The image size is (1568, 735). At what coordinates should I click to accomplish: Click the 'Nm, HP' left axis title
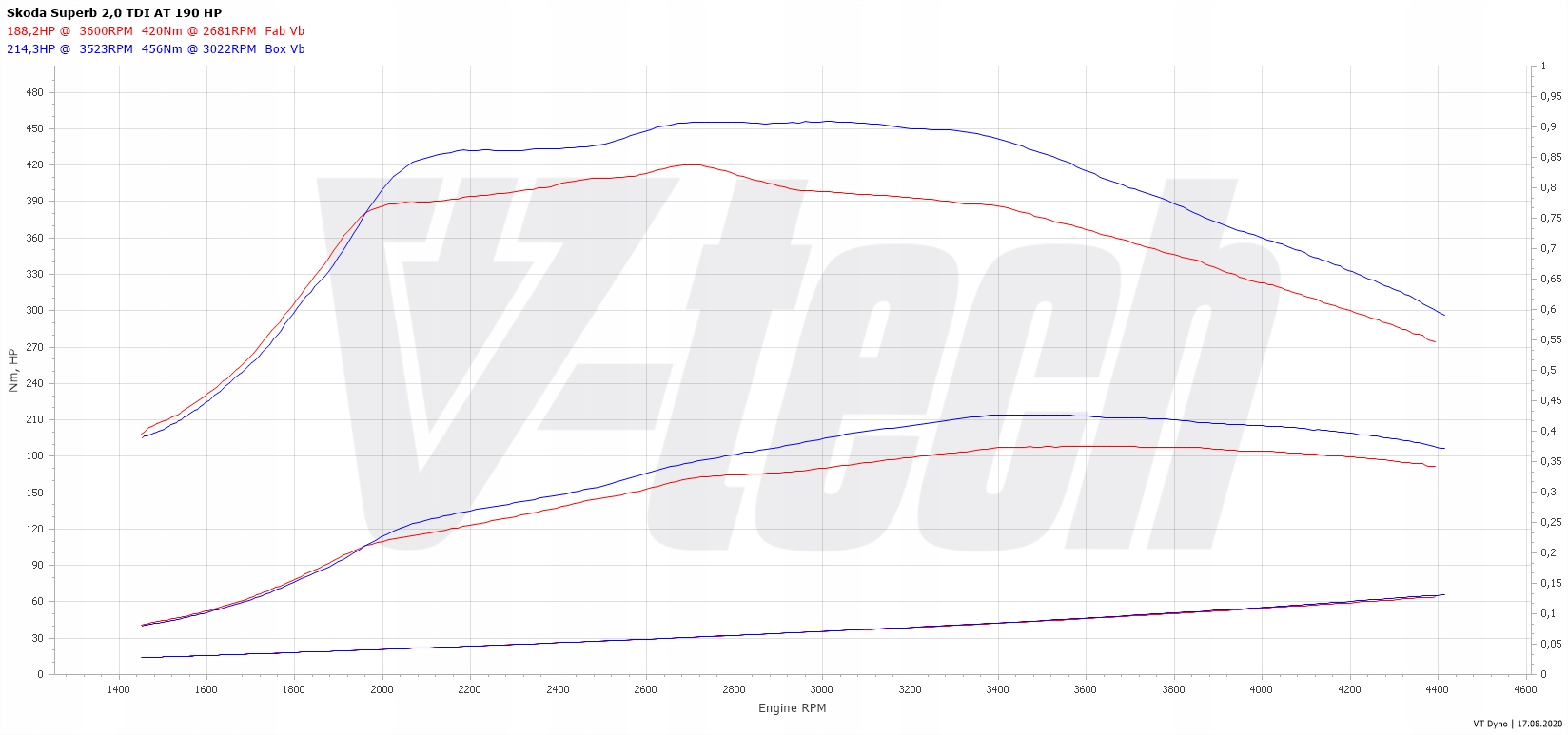click(x=13, y=371)
